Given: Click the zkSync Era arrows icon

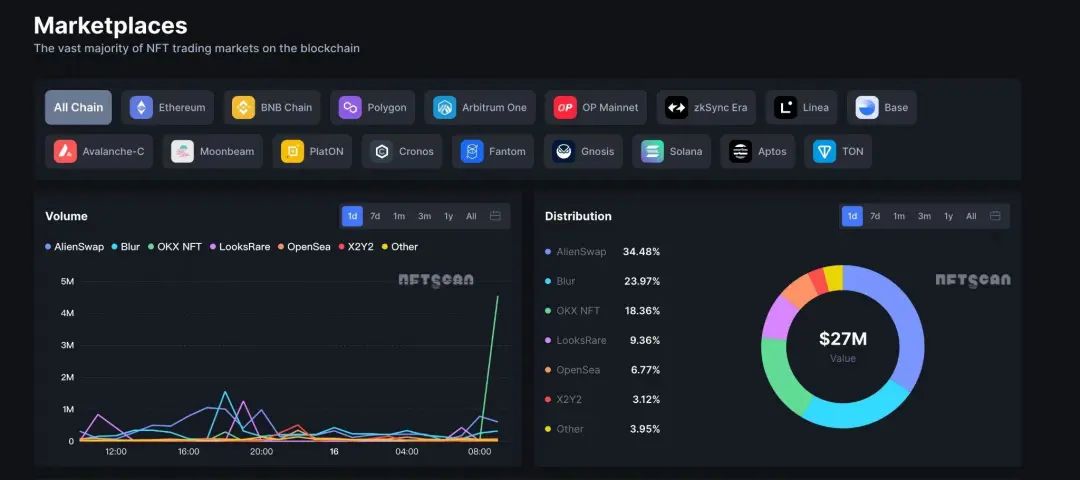Looking at the screenshot, I should [x=676, y=107].
